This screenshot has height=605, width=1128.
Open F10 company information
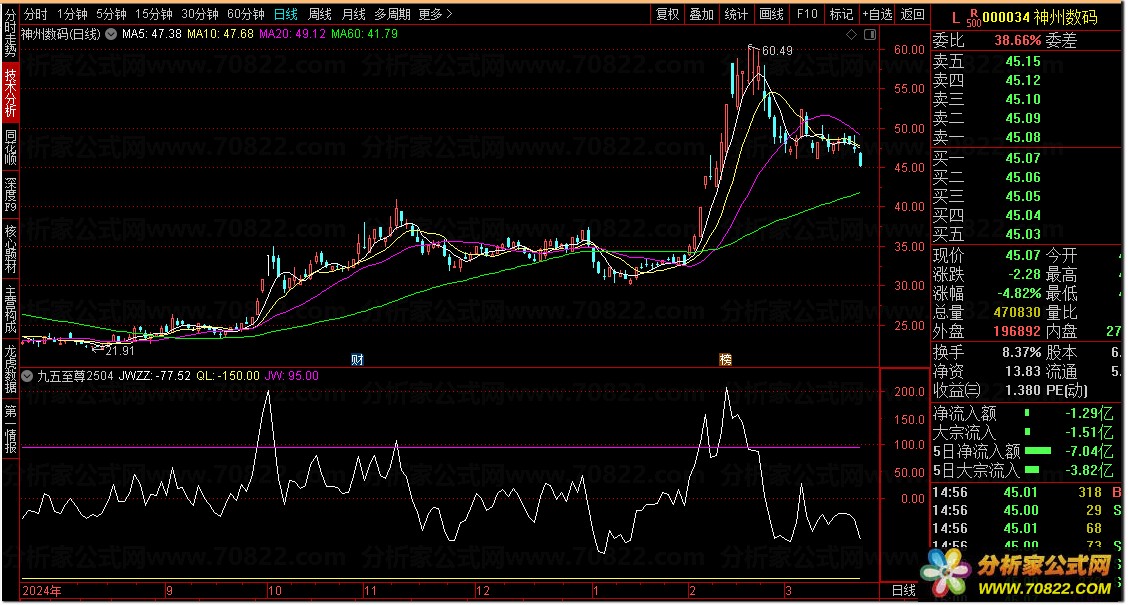point(806,14)
